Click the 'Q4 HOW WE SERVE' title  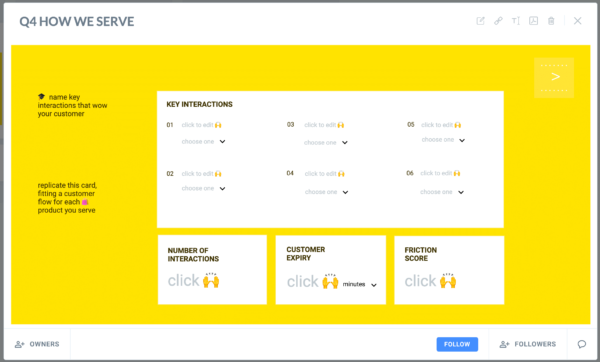click(77, 21)
